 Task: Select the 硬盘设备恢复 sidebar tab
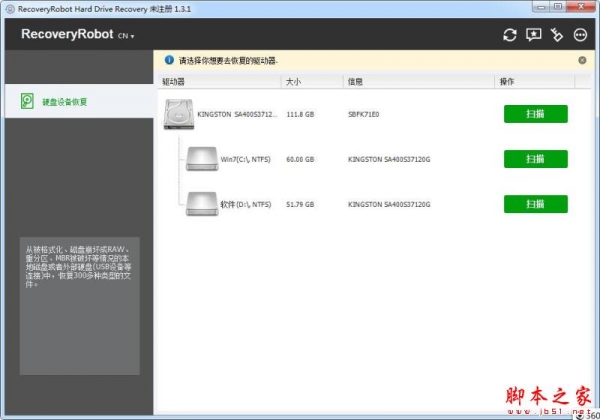tap(79, 101)
